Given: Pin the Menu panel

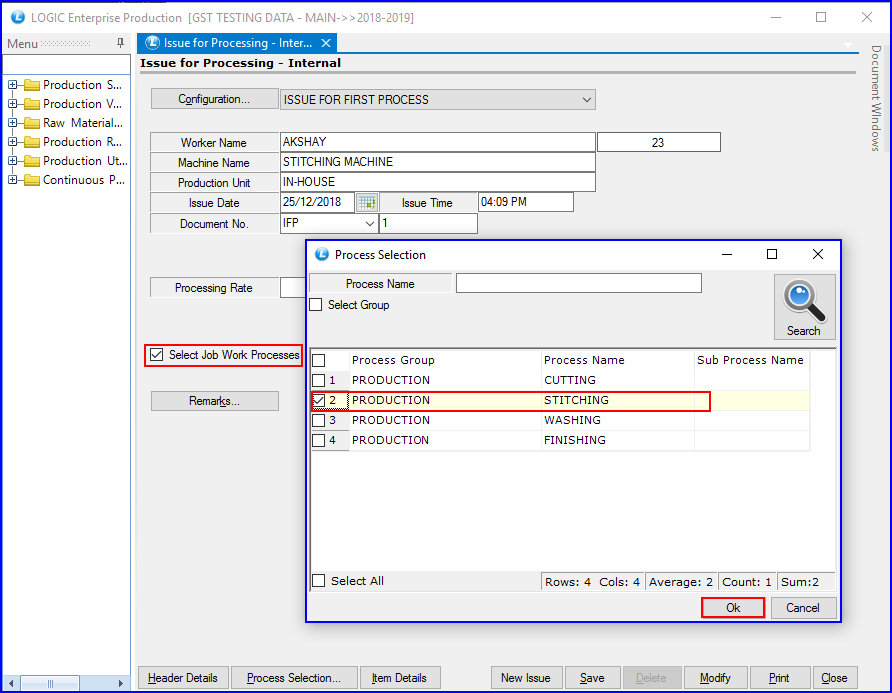Looking at the screenshot, I should 120,43.
